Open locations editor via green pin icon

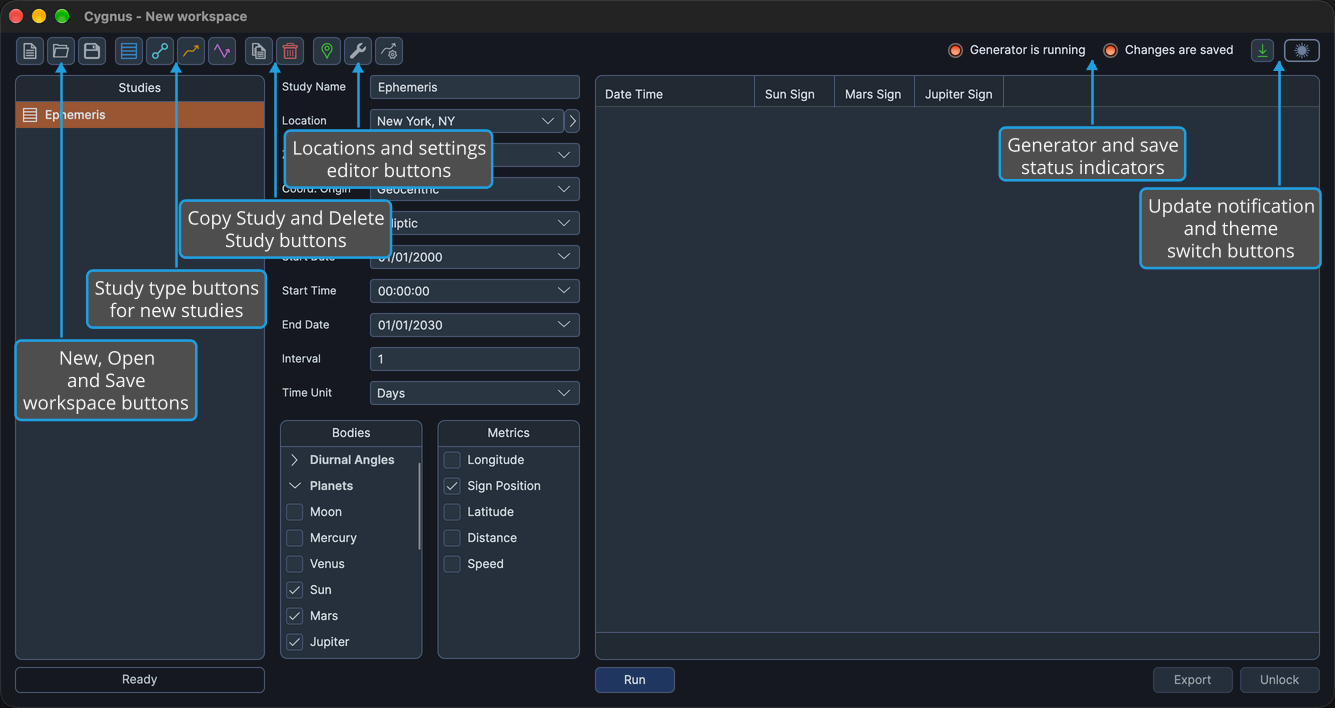[327, 51]
